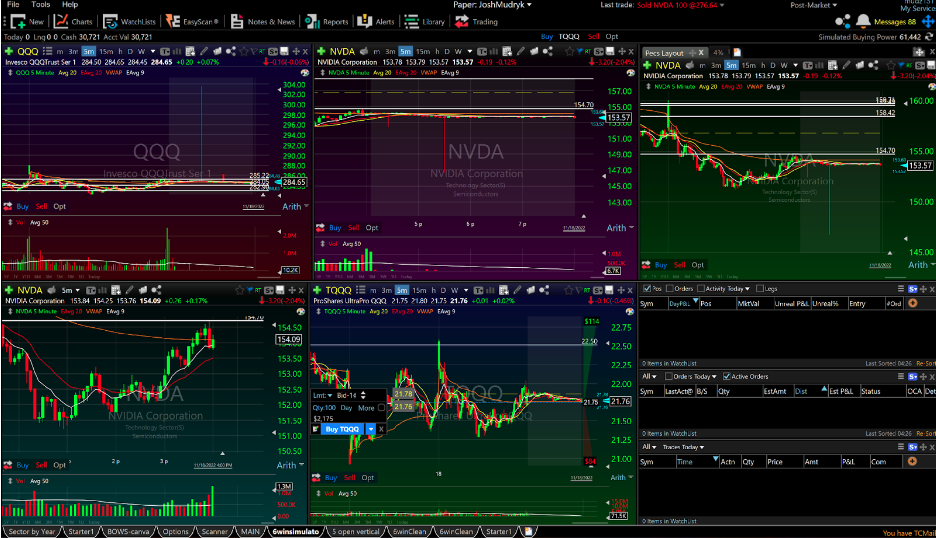Open the Reports toolbar item
The image size is (936, 538).
click(x=327, y=21)
